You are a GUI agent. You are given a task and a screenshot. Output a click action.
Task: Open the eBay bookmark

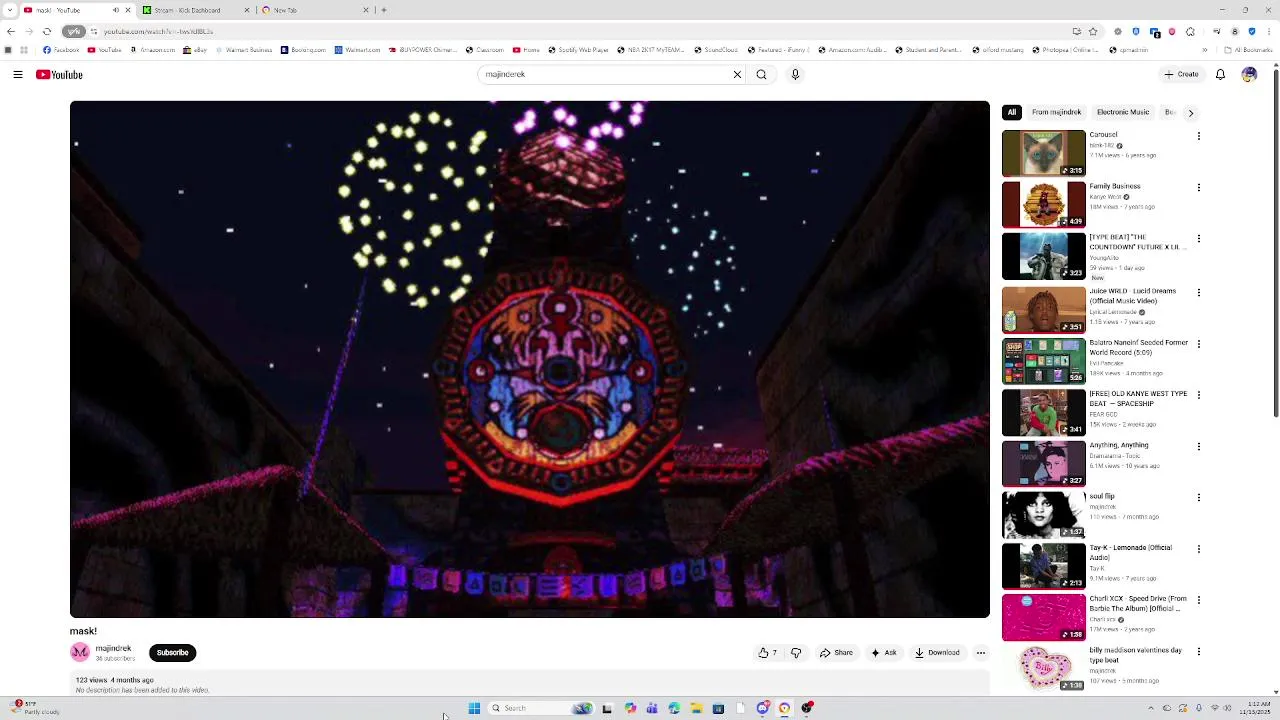[x=195, y=50]
